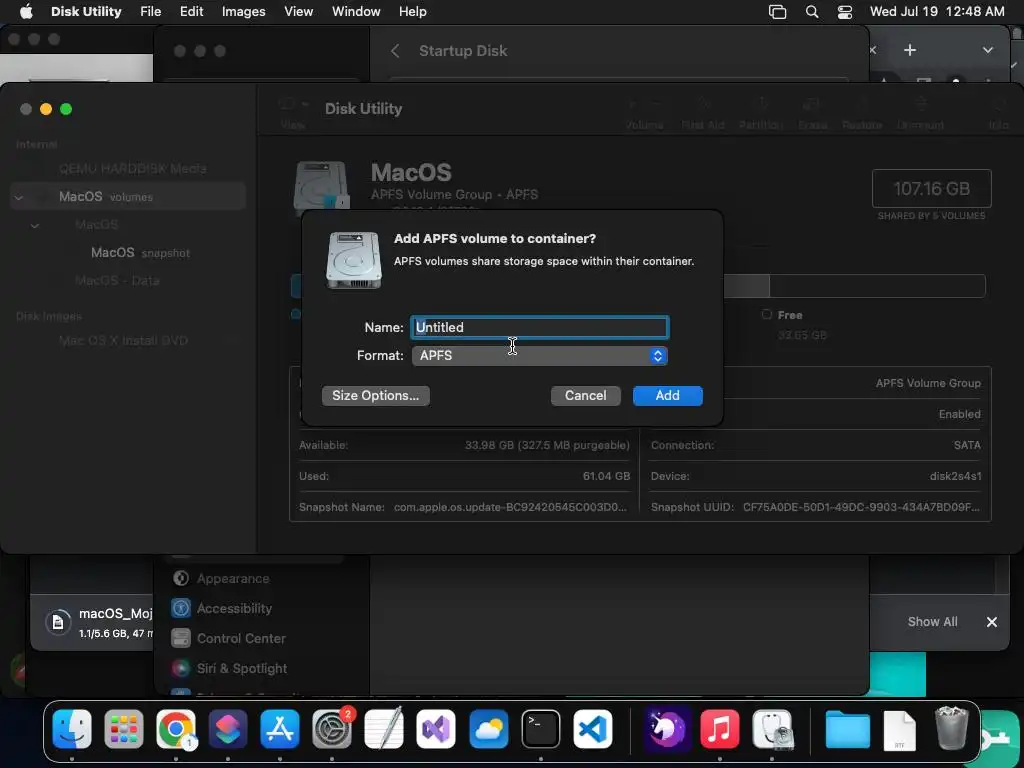Open the Music app from the dock
The width and height of the screenshot is (1024, 768).
pyautogui.click(x=719, y=729)
